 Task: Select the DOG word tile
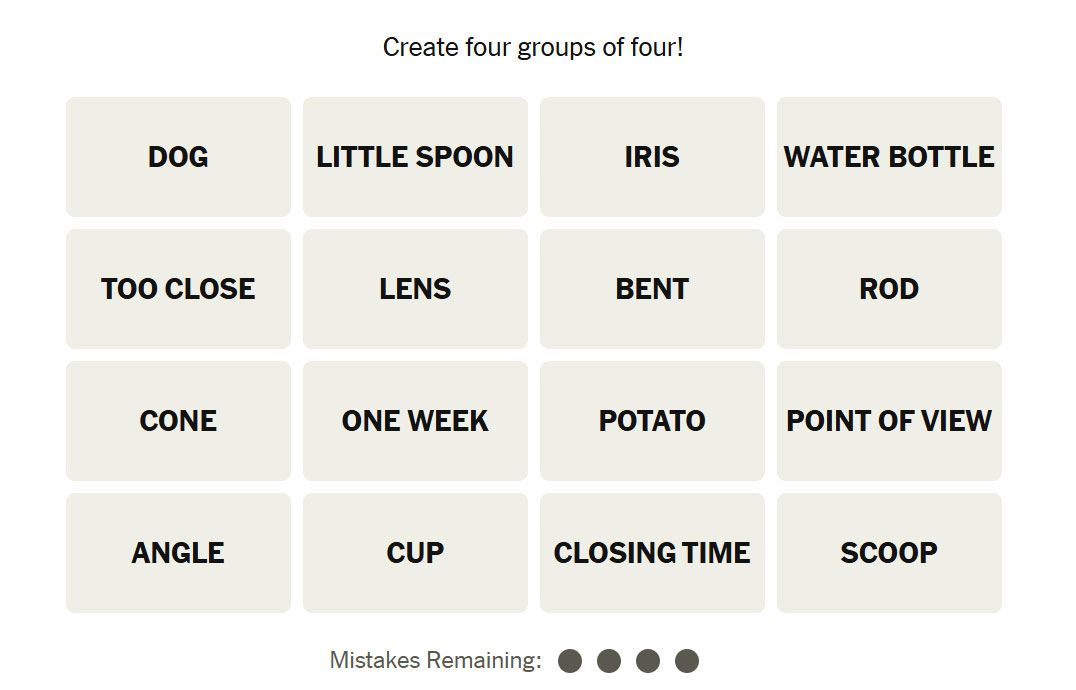point(178,157)
